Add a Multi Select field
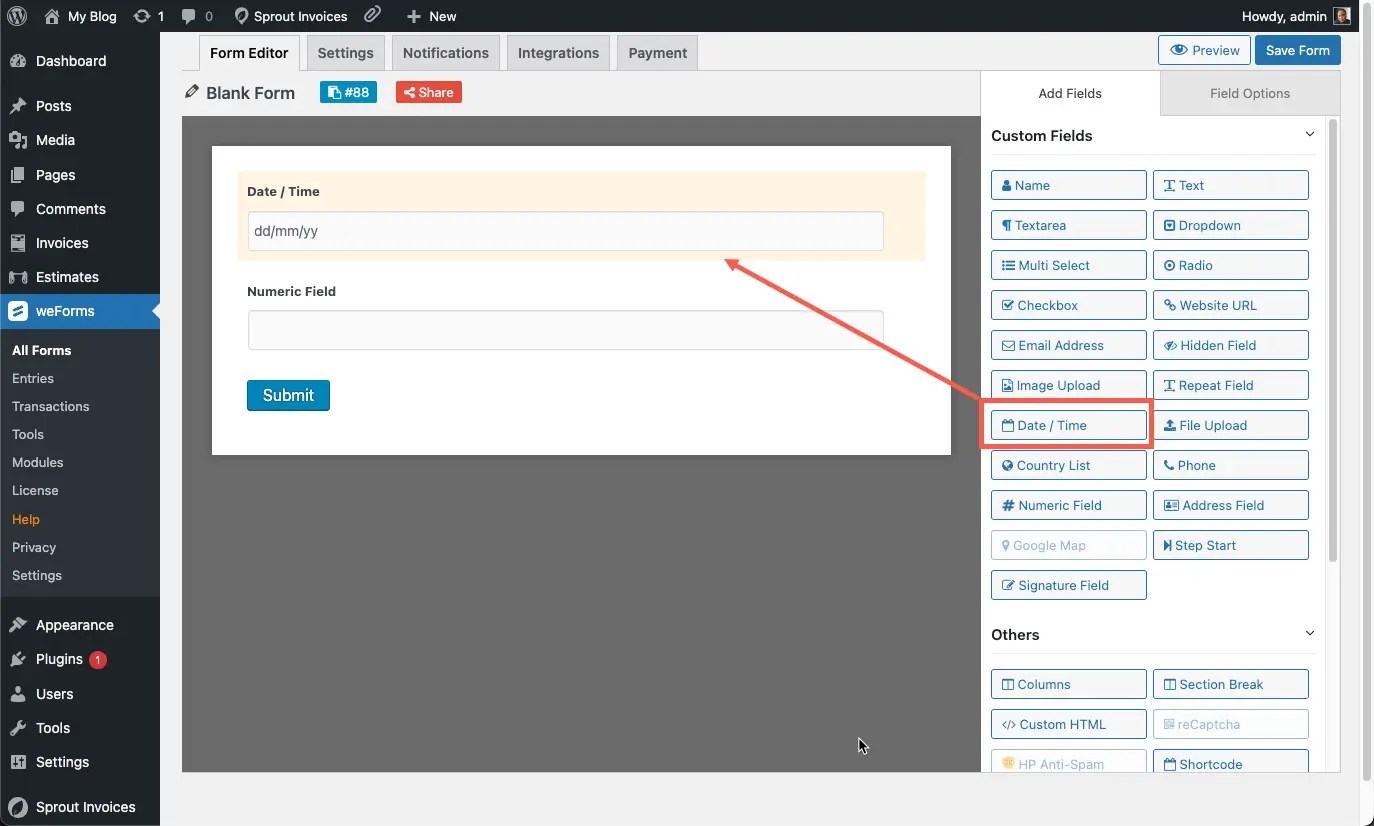Screen dimensions: 1374x826 (1068, 265)
